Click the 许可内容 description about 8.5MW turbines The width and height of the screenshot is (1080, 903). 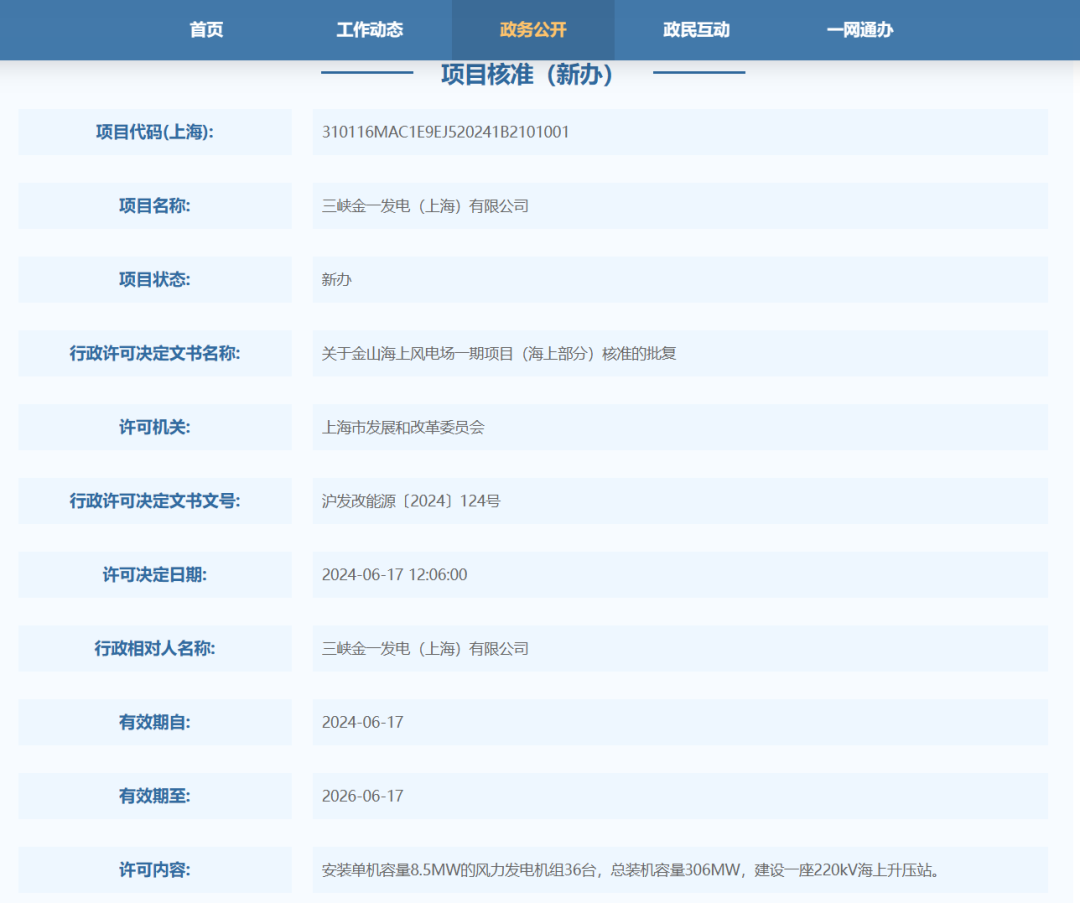[630, 870]
